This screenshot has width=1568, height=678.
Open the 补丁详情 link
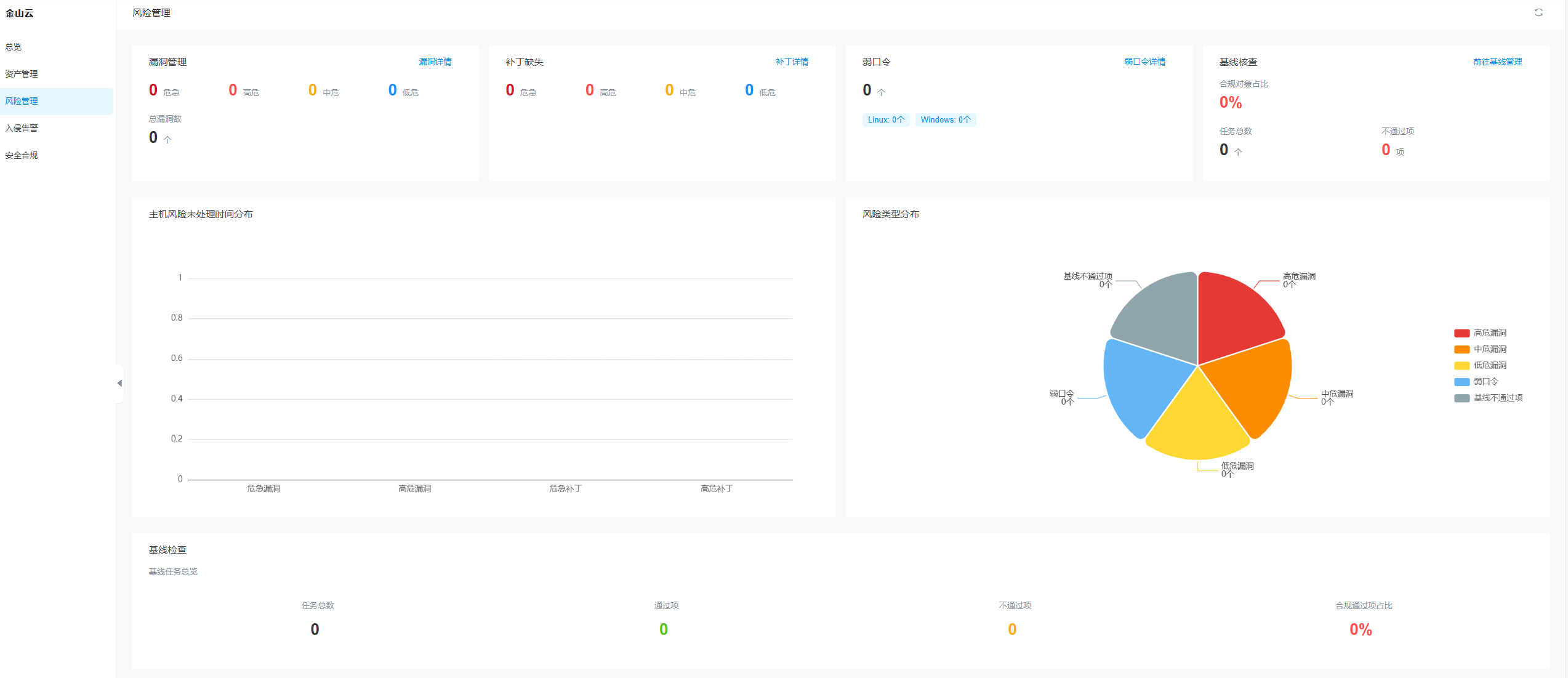click(792, 62)
